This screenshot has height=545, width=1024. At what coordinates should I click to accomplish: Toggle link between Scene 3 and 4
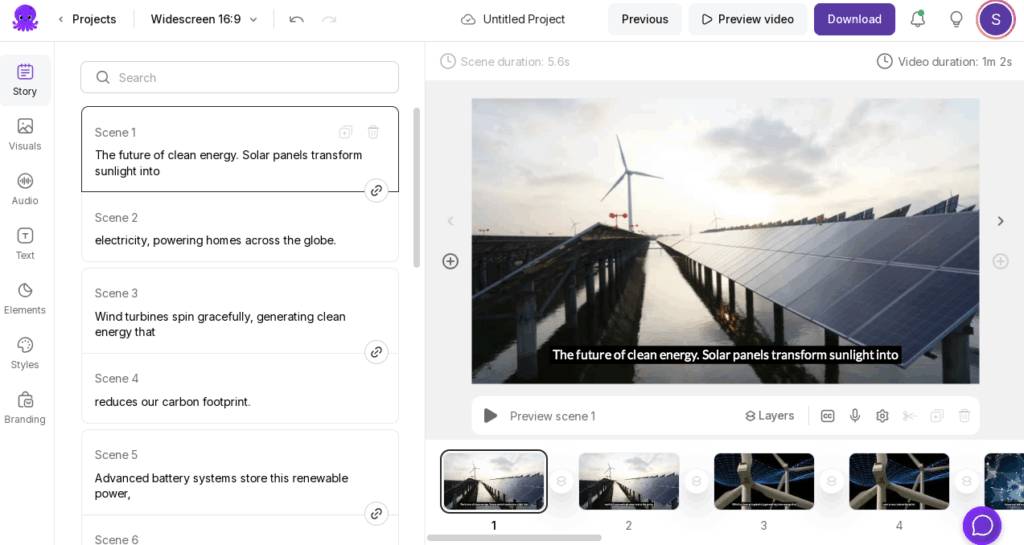coord(376,352)
